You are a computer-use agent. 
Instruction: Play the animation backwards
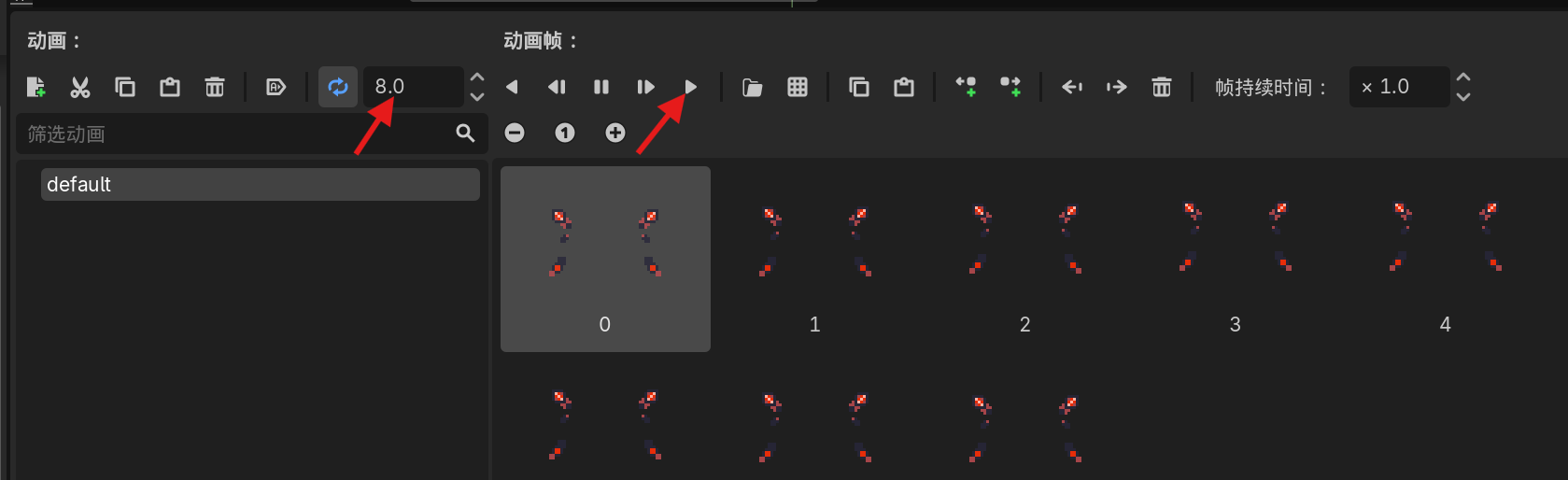(512, 87)
